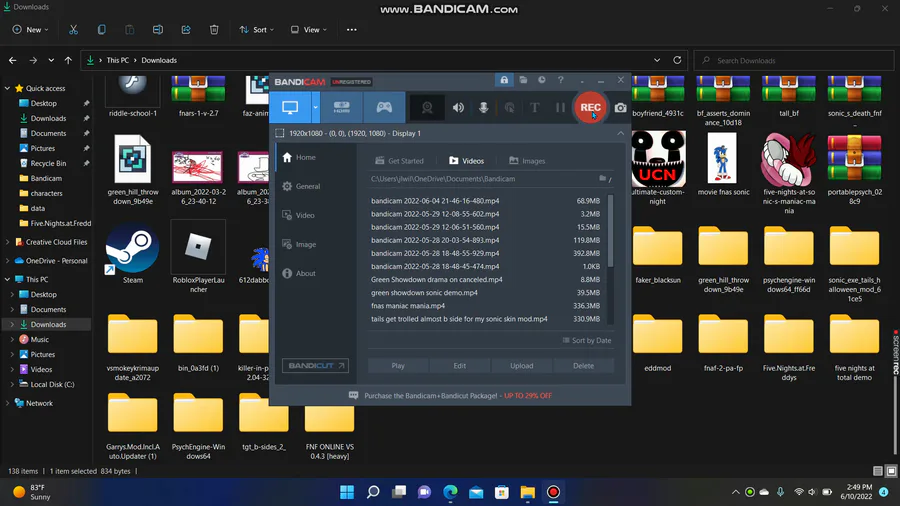The image size is (900, 506).
Task: Open Bandicam output folder icon in title bar
Action: pos(523,80)
